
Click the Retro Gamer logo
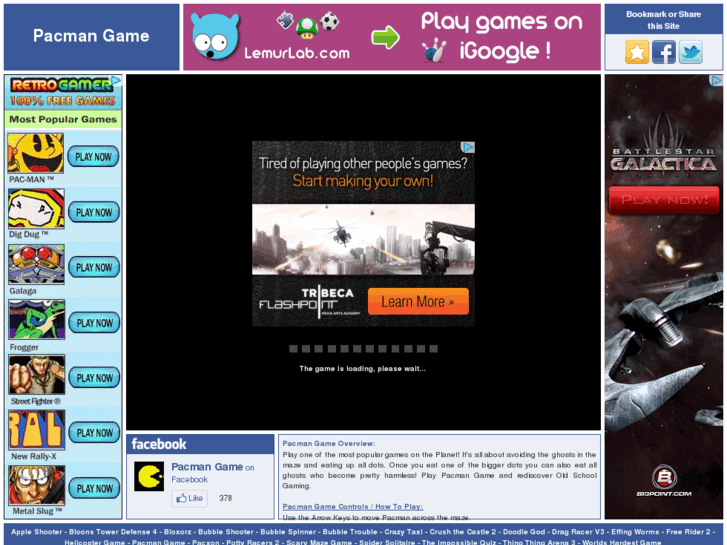(x=62, y=85)
